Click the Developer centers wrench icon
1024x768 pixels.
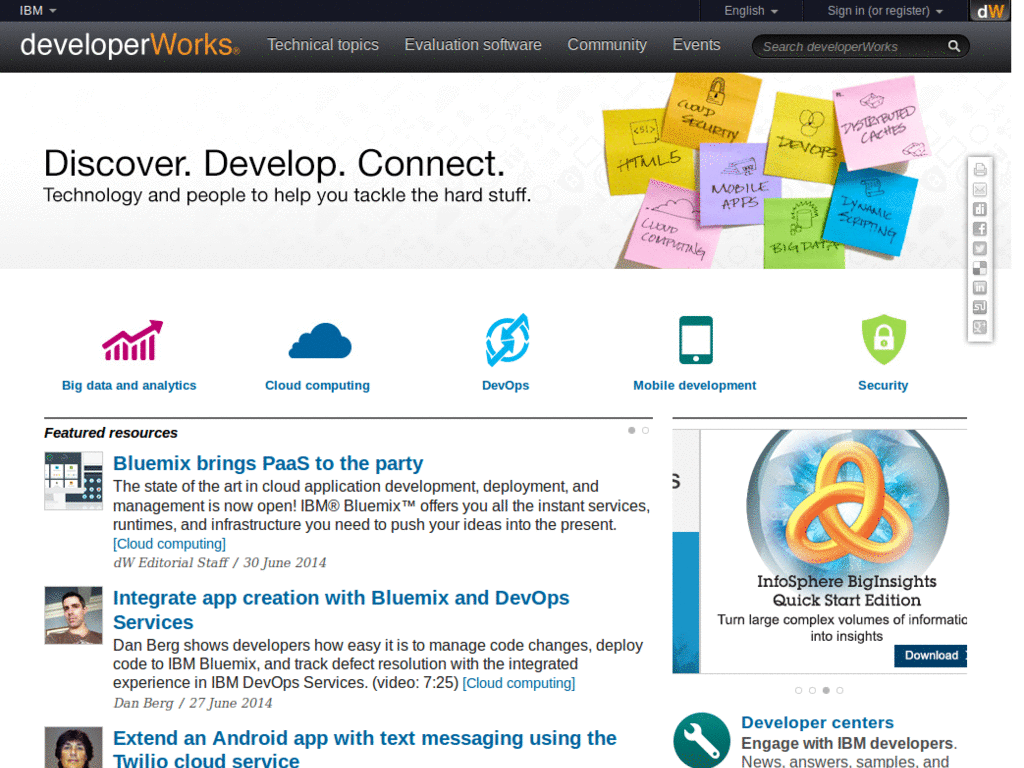(x=701, y=741)
